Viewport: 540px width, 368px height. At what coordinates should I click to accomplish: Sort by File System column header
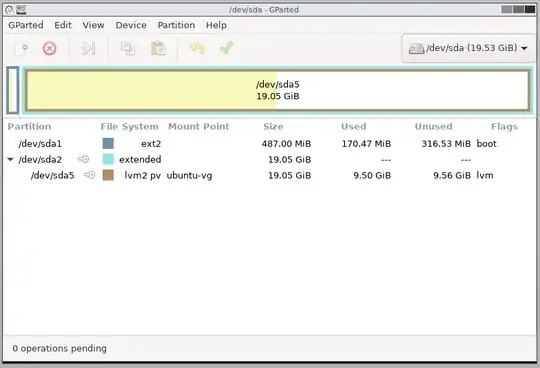tap(129, 127)
